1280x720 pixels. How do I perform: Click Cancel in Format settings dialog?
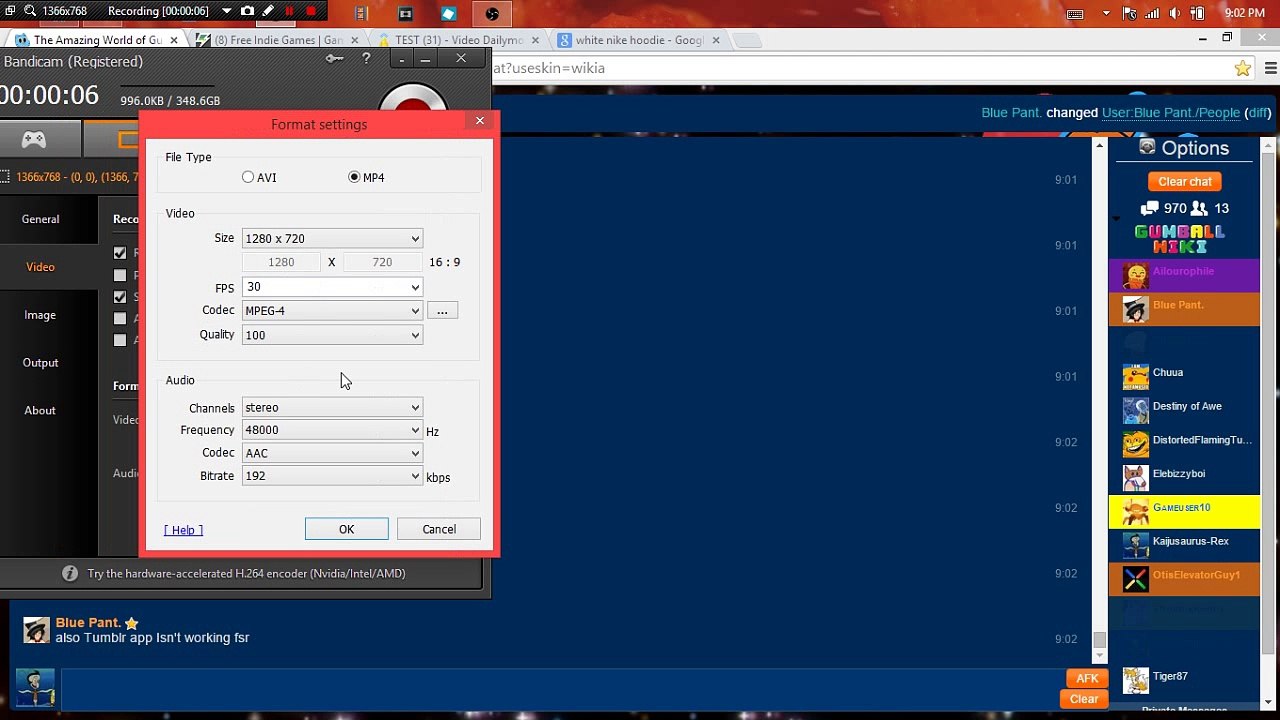(439, 529)
